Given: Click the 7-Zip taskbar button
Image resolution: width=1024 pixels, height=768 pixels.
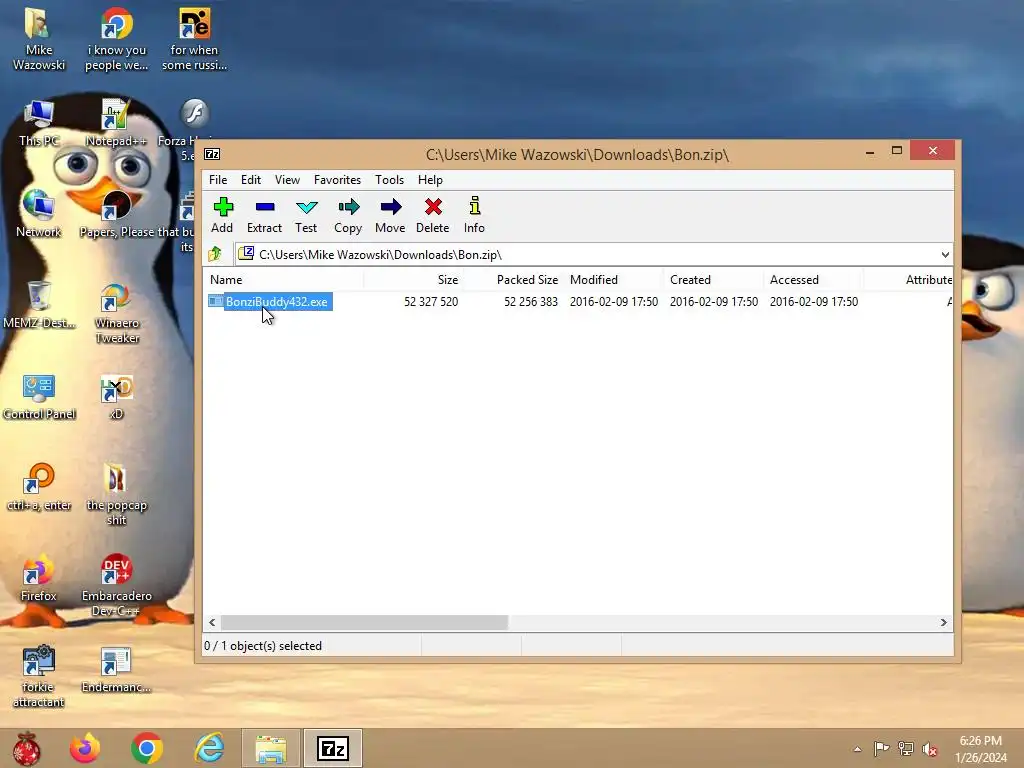Looking at the screenshot, I should (332, 748).
